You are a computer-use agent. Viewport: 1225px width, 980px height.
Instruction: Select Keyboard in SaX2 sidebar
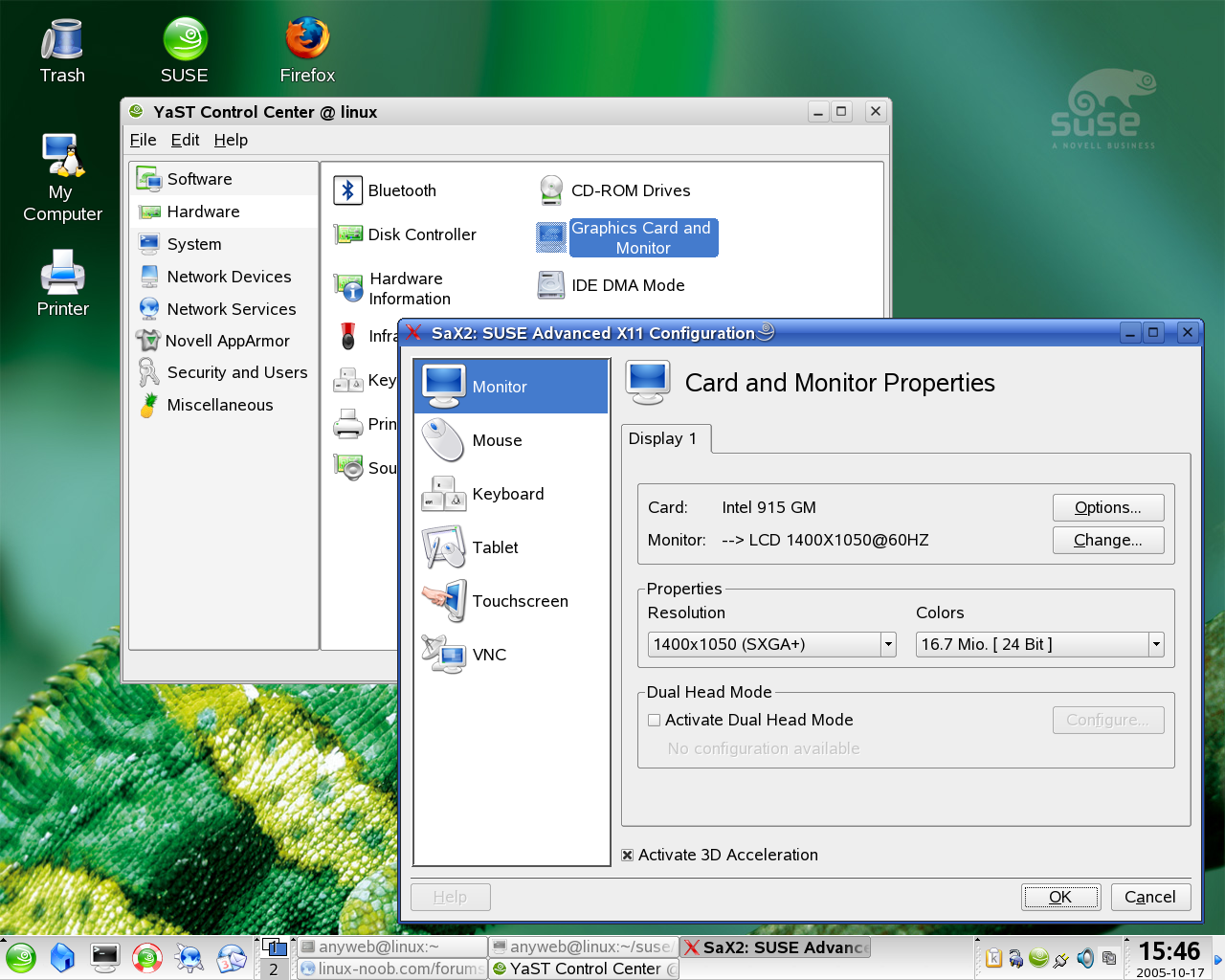tap(511, 494)
